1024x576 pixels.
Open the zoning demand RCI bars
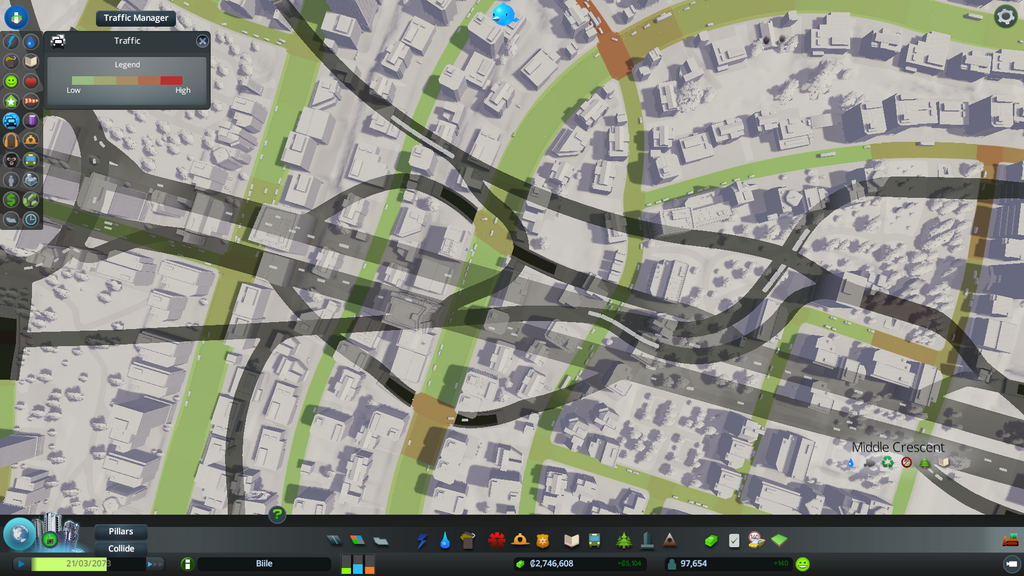click(358, 564)
